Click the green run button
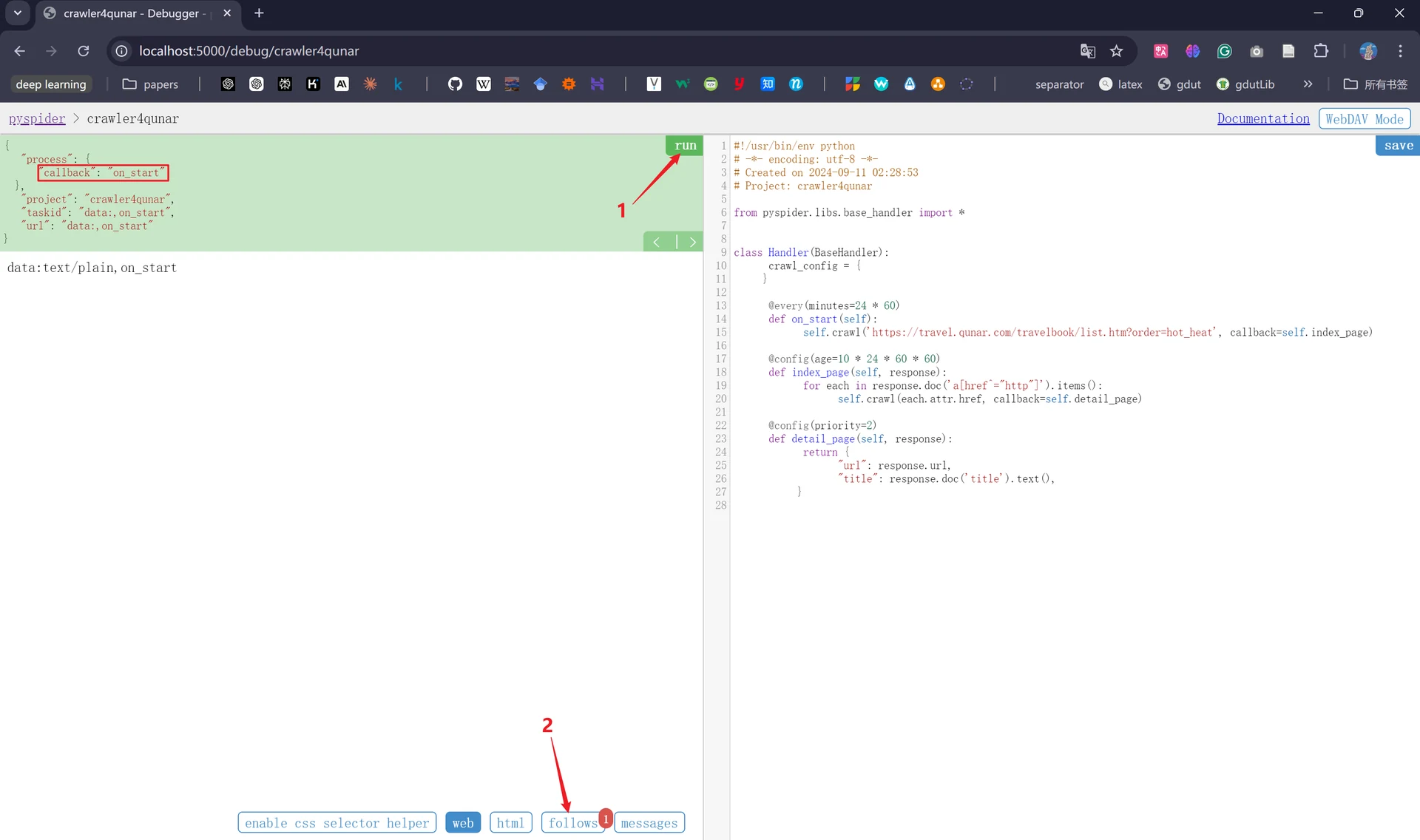Image resolution: width=1420 pixels, height=840 pixels. pyautogui.click(x=685, y=146)
